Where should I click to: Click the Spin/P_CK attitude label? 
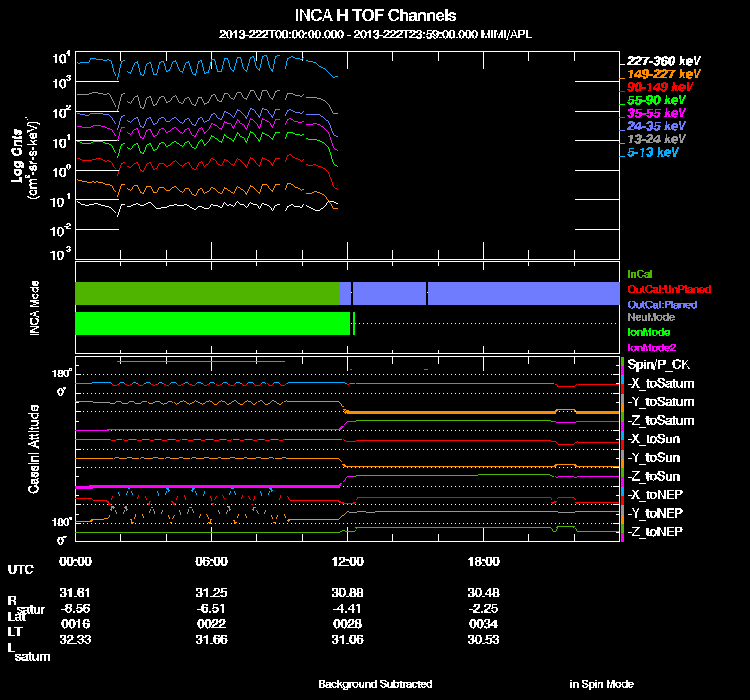[x=659, y=365]
